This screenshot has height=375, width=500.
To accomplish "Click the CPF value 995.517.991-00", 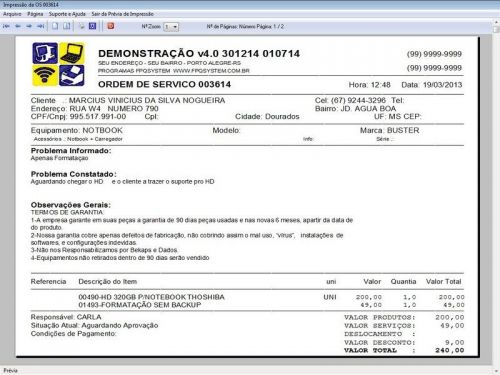I will 98,117.
